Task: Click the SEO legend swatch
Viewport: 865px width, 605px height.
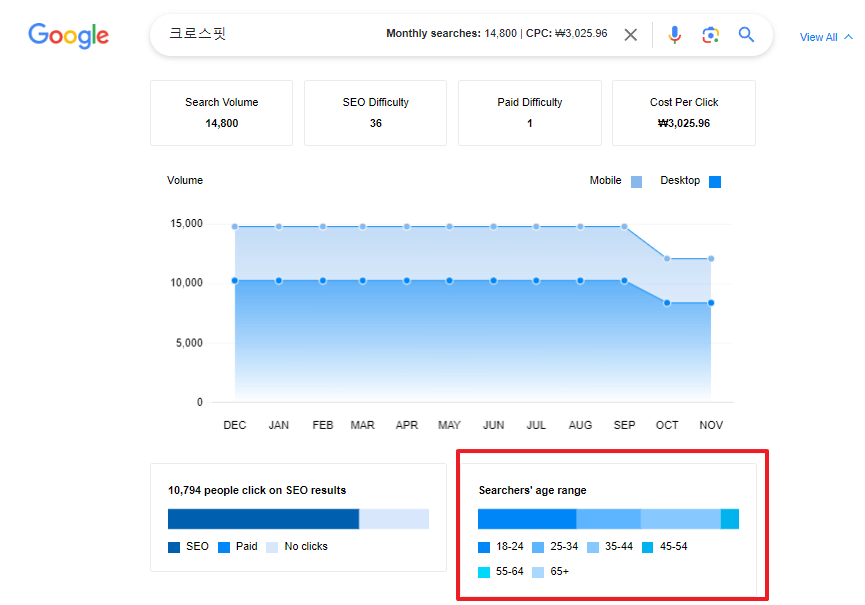Action: coord(174,547)
